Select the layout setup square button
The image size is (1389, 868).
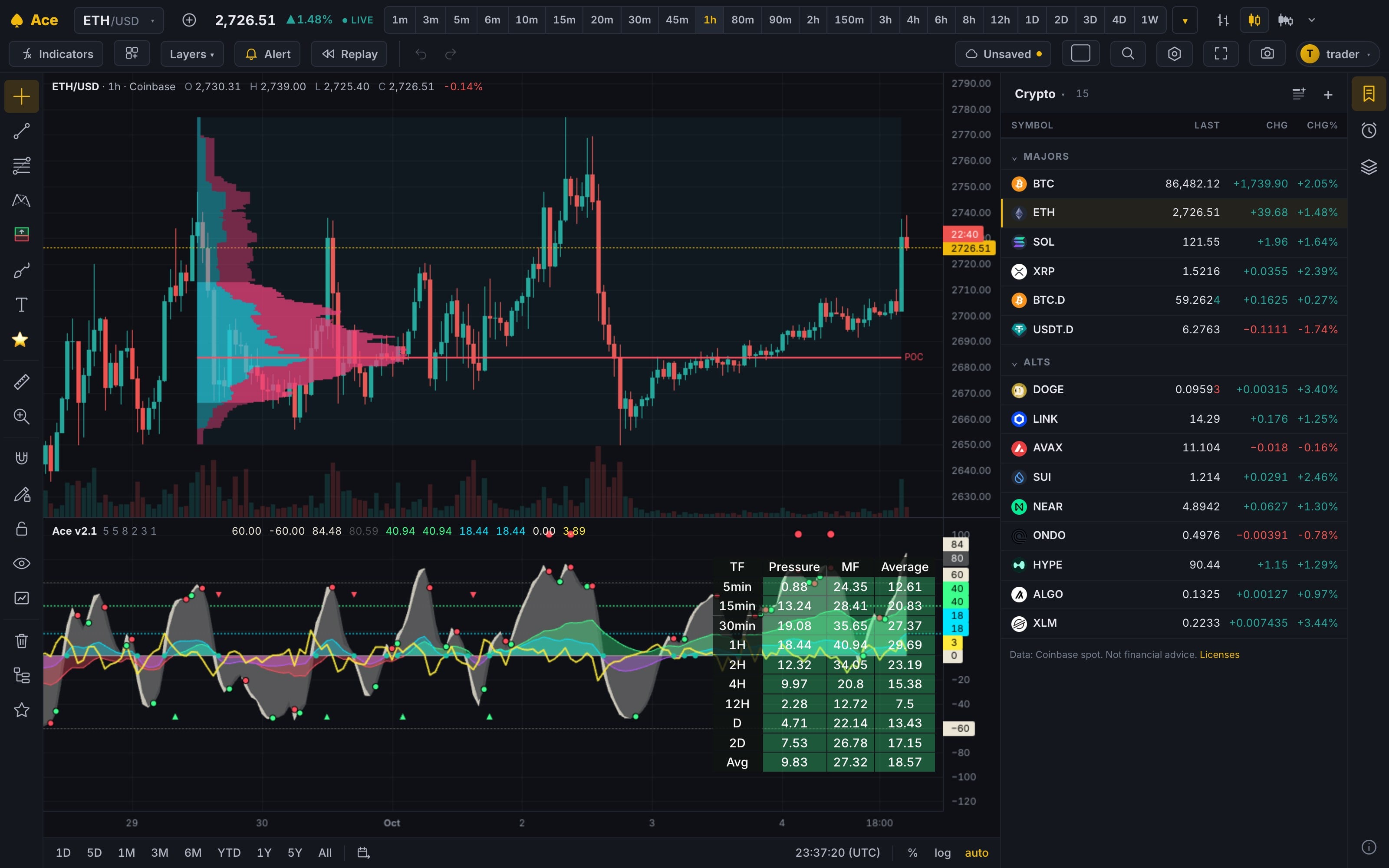[x=1081, y=53]
